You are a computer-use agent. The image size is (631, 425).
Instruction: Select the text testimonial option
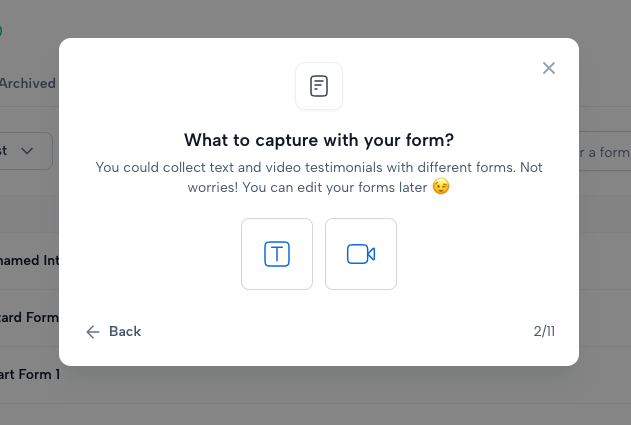277,254
